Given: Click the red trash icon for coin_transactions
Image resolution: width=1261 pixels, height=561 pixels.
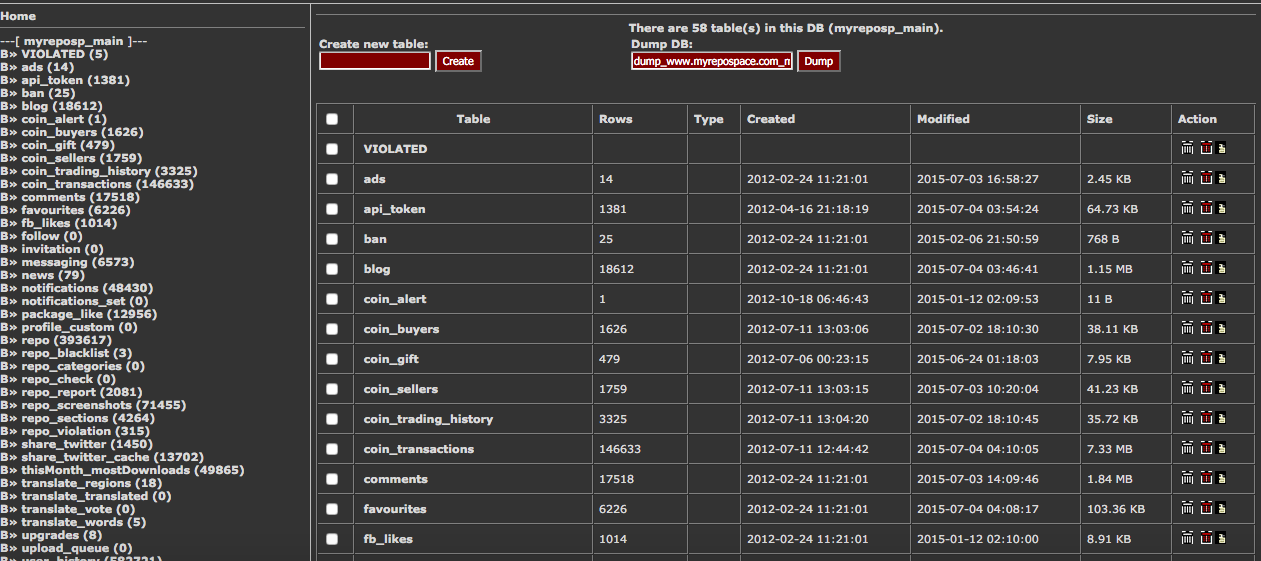Looking at the screenshot, I should 1206,448.
